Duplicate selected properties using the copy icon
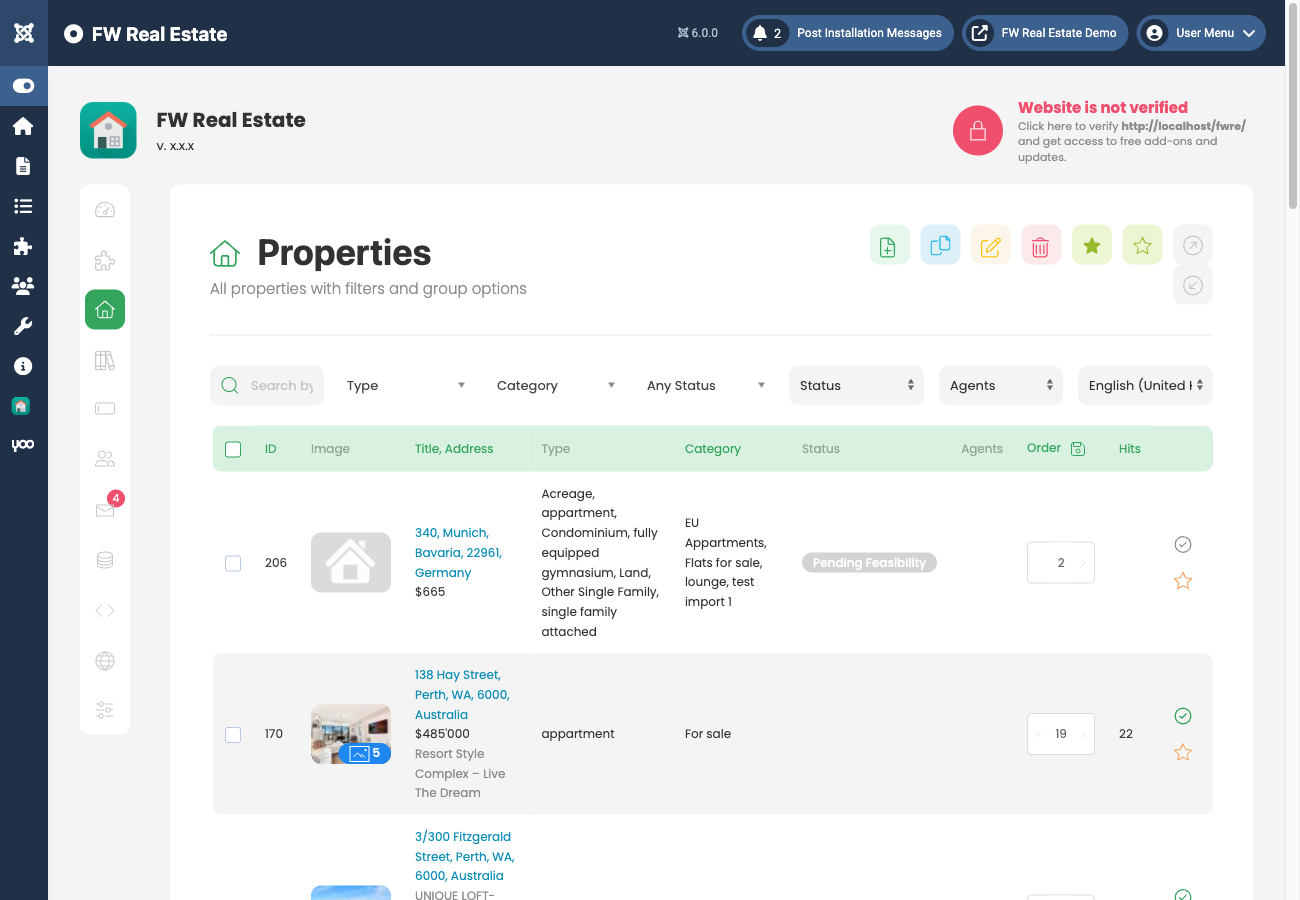Image resolution: width=1300 pixels, height=900 pixels. pos(939,244)
